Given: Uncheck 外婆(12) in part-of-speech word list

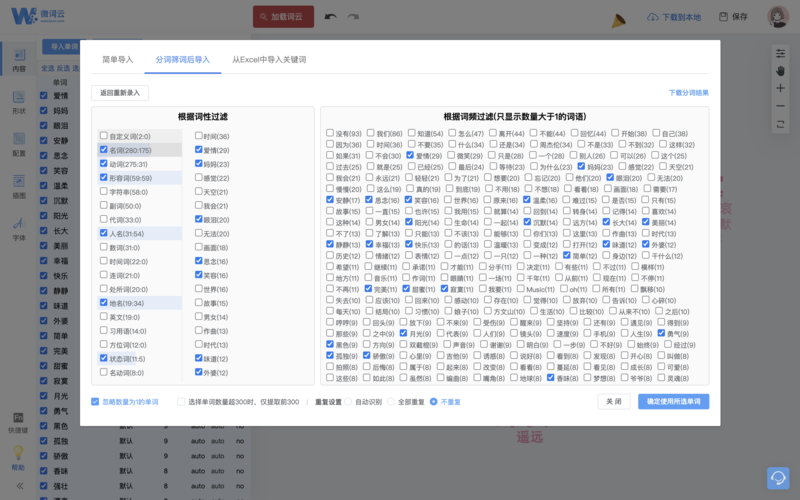Looking at the screenshot, I should pyautogui.click(x=198, y=372).
